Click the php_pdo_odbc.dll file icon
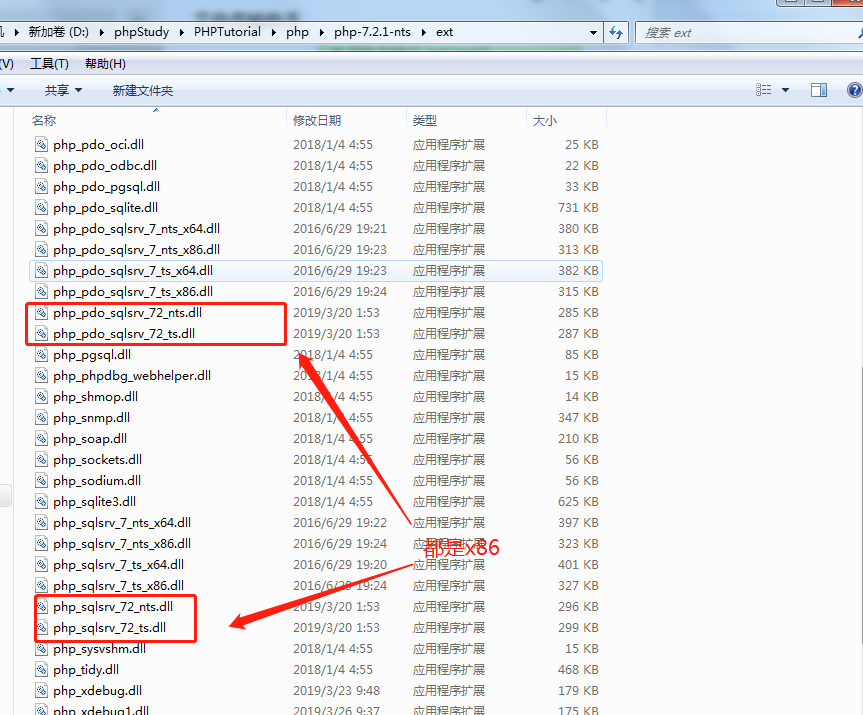Screen dimensions: 863x715 pos(41,166)
